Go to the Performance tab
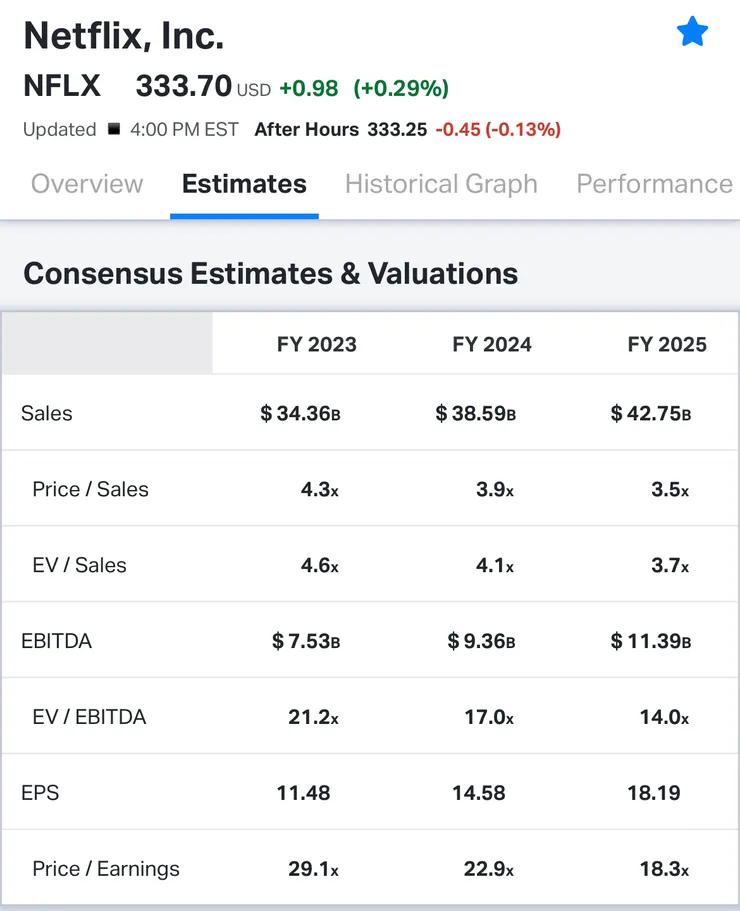 click(x=654, y=184)
